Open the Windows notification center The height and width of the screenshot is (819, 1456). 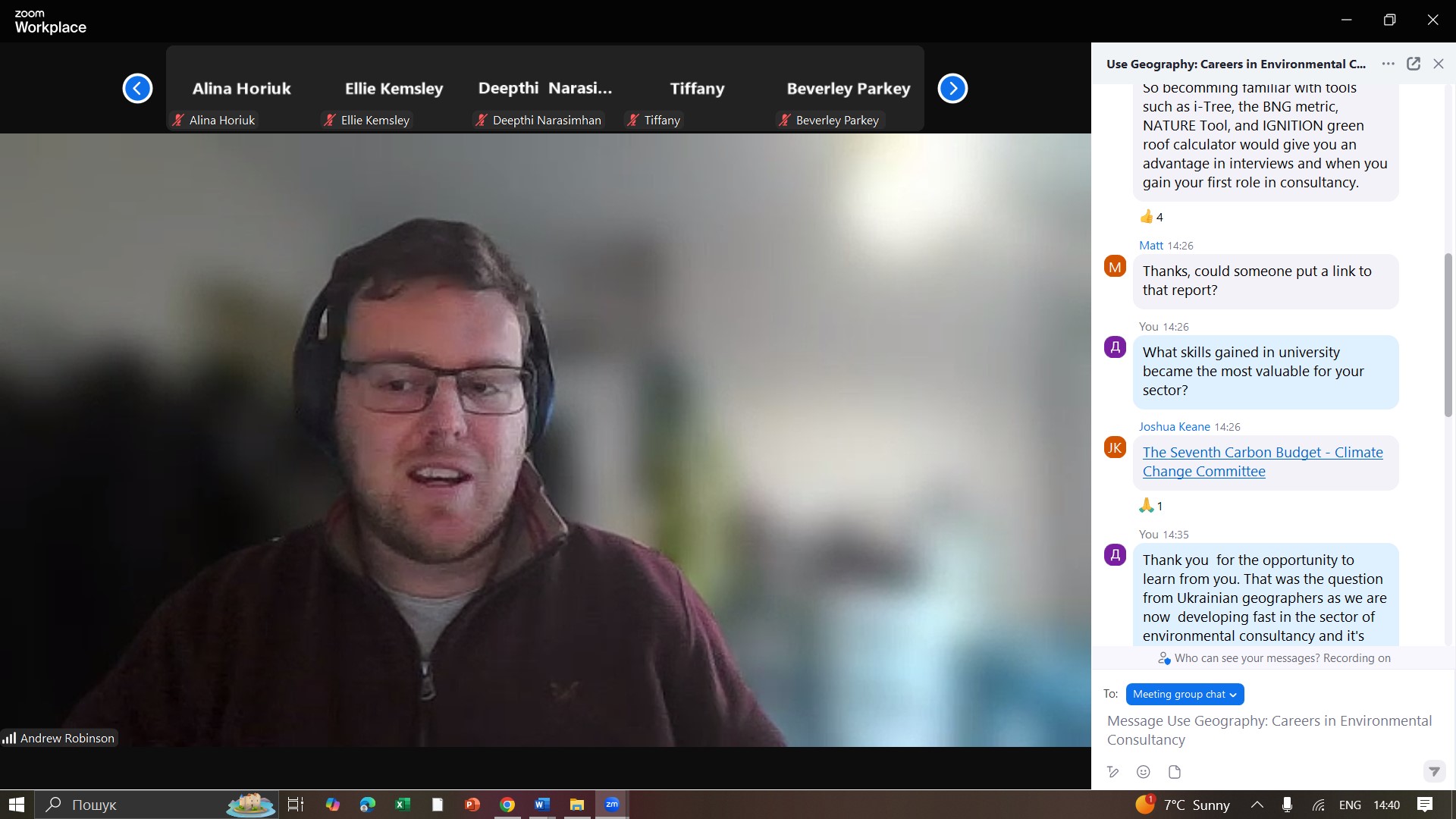(x=1425, y=805)
